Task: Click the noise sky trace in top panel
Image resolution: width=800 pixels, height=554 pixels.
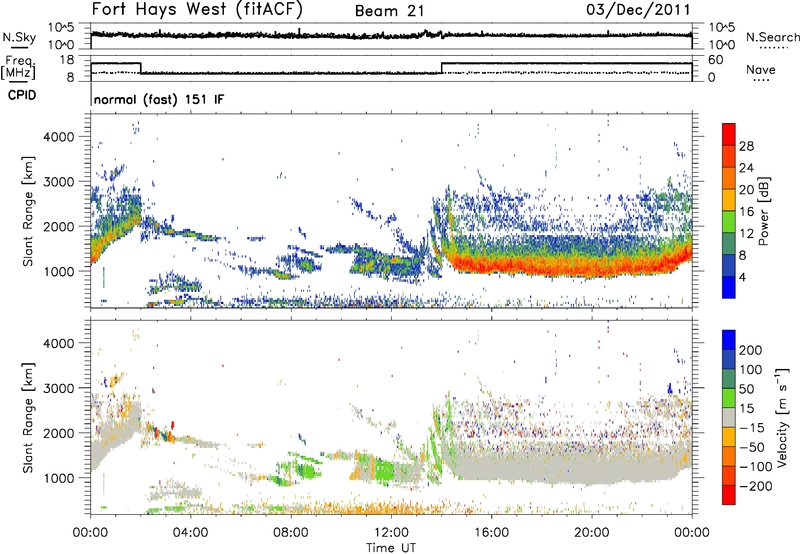Action: [391, 35]
